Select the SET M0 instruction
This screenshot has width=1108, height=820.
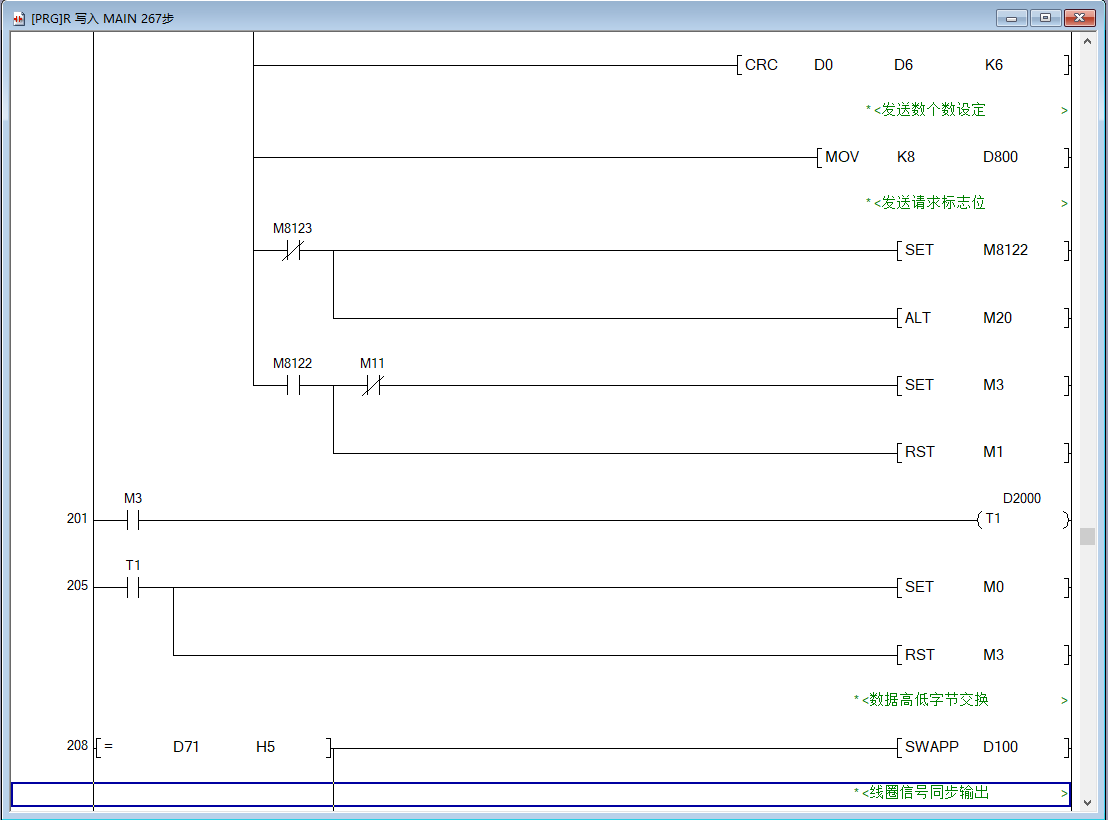click(982, 588)
